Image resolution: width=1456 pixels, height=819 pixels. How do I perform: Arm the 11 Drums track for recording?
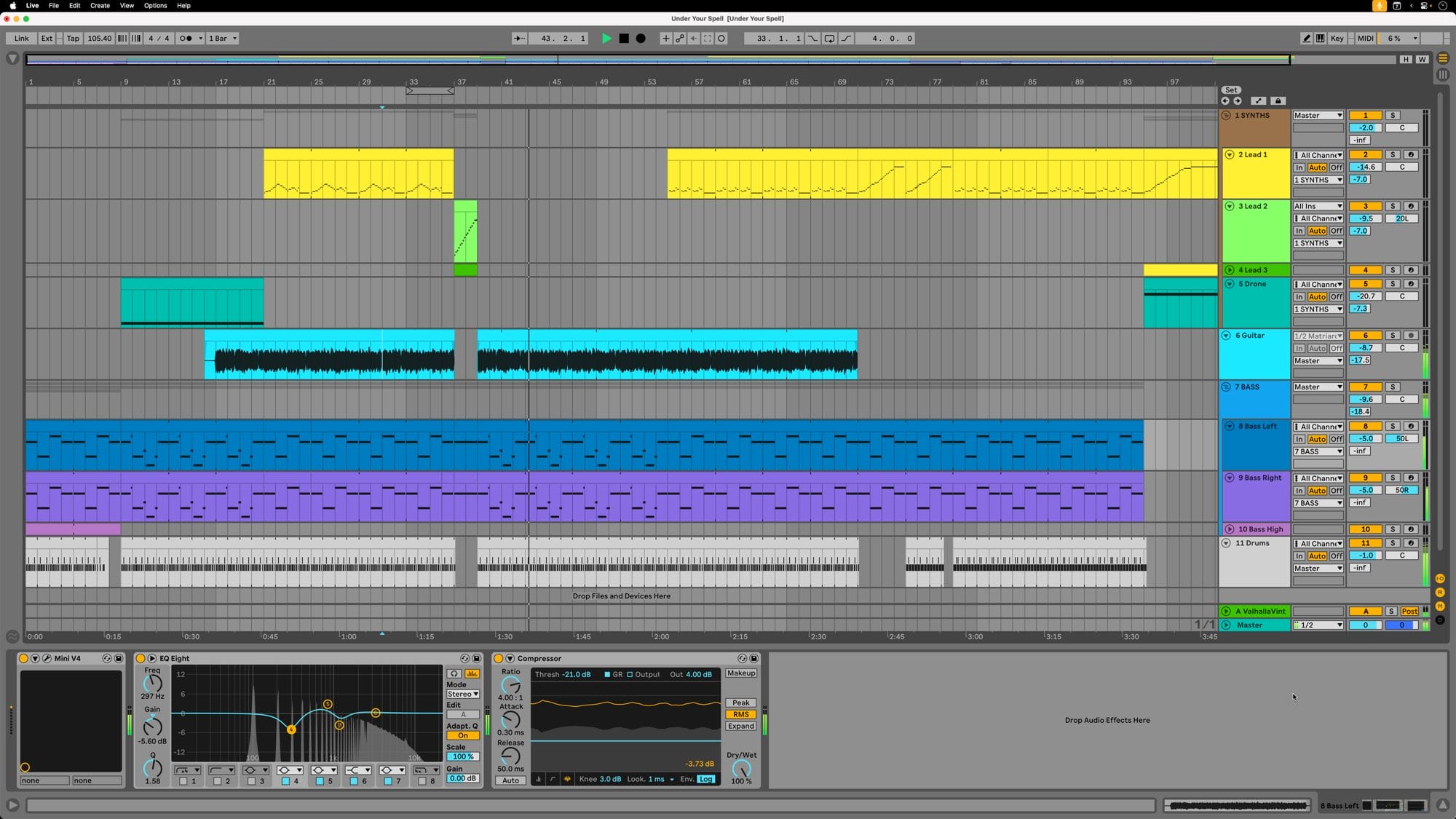(x=1410, y=543)
